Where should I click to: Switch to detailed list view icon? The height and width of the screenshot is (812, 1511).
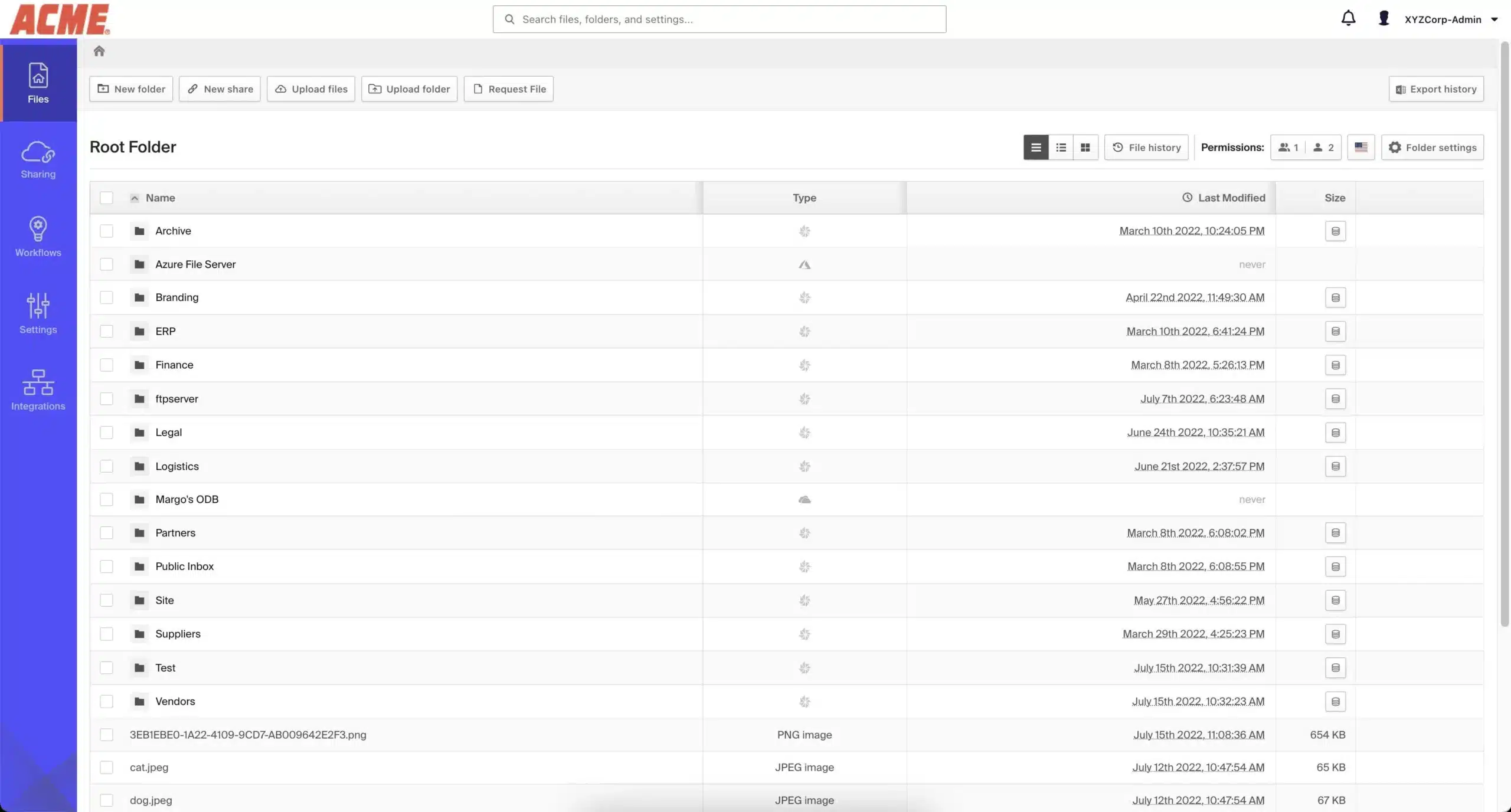pos(1036,148)
